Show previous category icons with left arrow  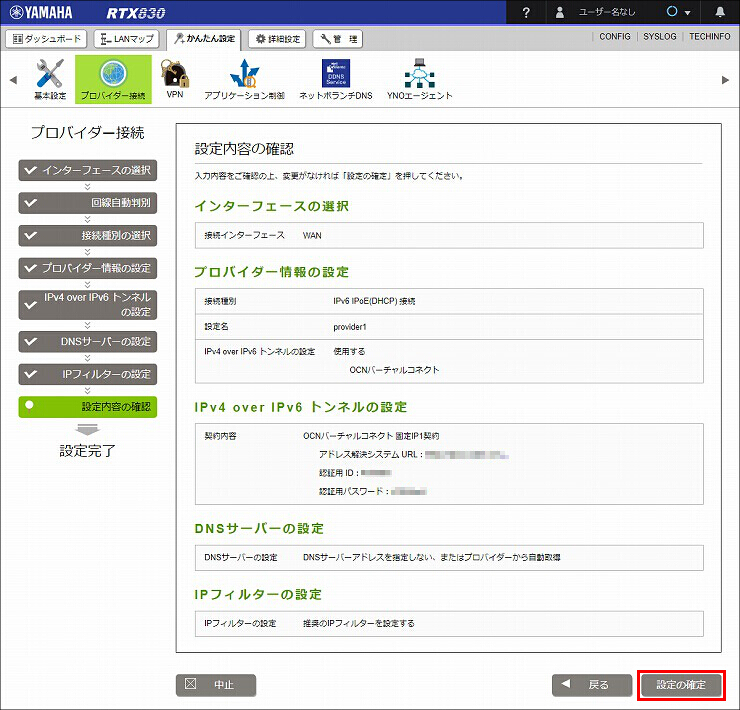tap(13, 80)
